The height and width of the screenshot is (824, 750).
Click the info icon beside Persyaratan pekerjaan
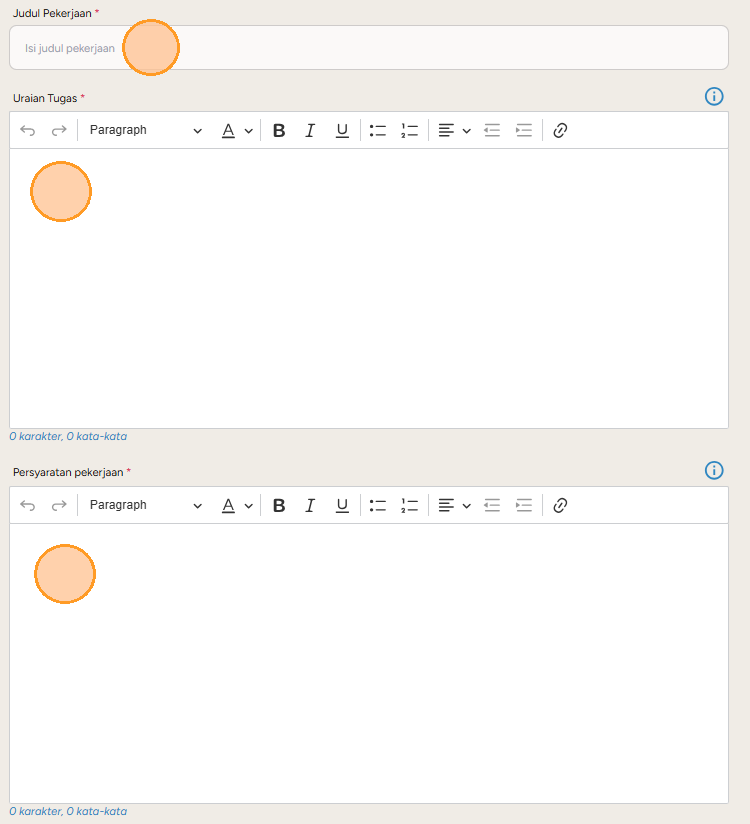coord(714,470)
